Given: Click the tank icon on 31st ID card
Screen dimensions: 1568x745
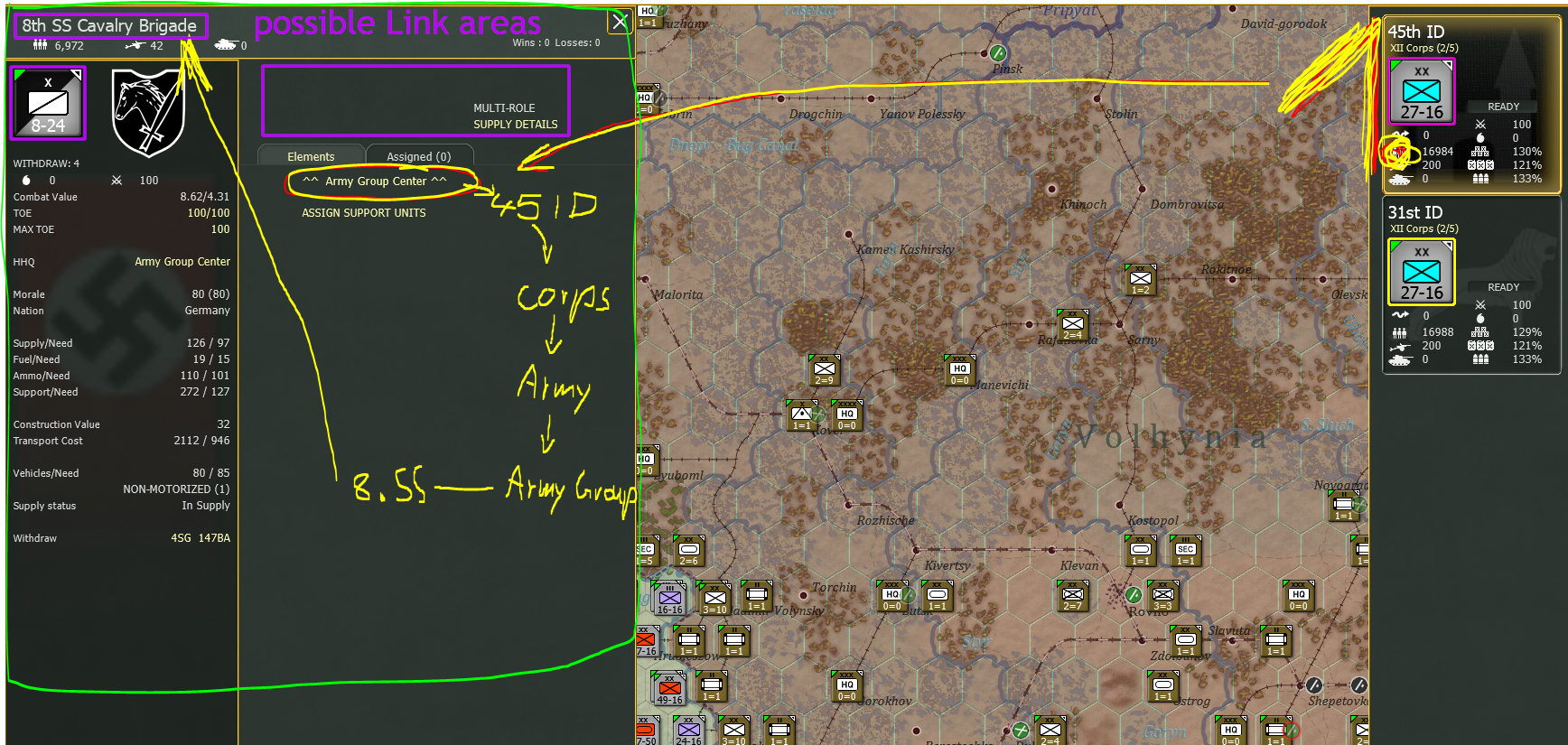Looking at the screenshot, I should (1400, 359).
